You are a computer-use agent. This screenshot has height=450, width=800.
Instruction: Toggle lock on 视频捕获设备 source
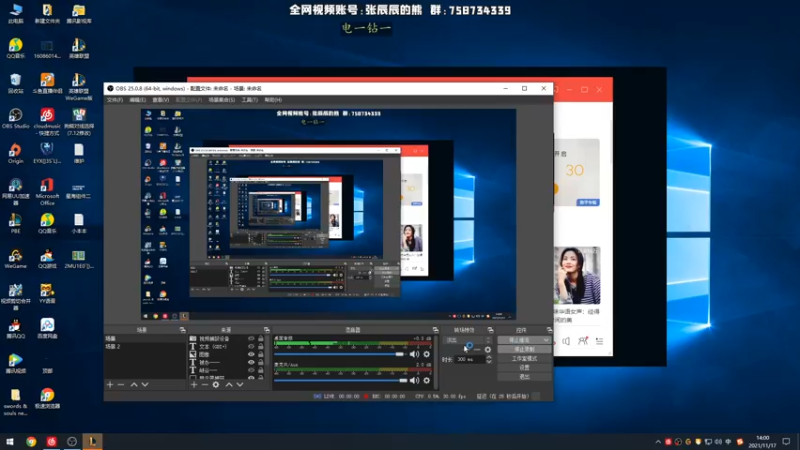[x=261, y=338]
